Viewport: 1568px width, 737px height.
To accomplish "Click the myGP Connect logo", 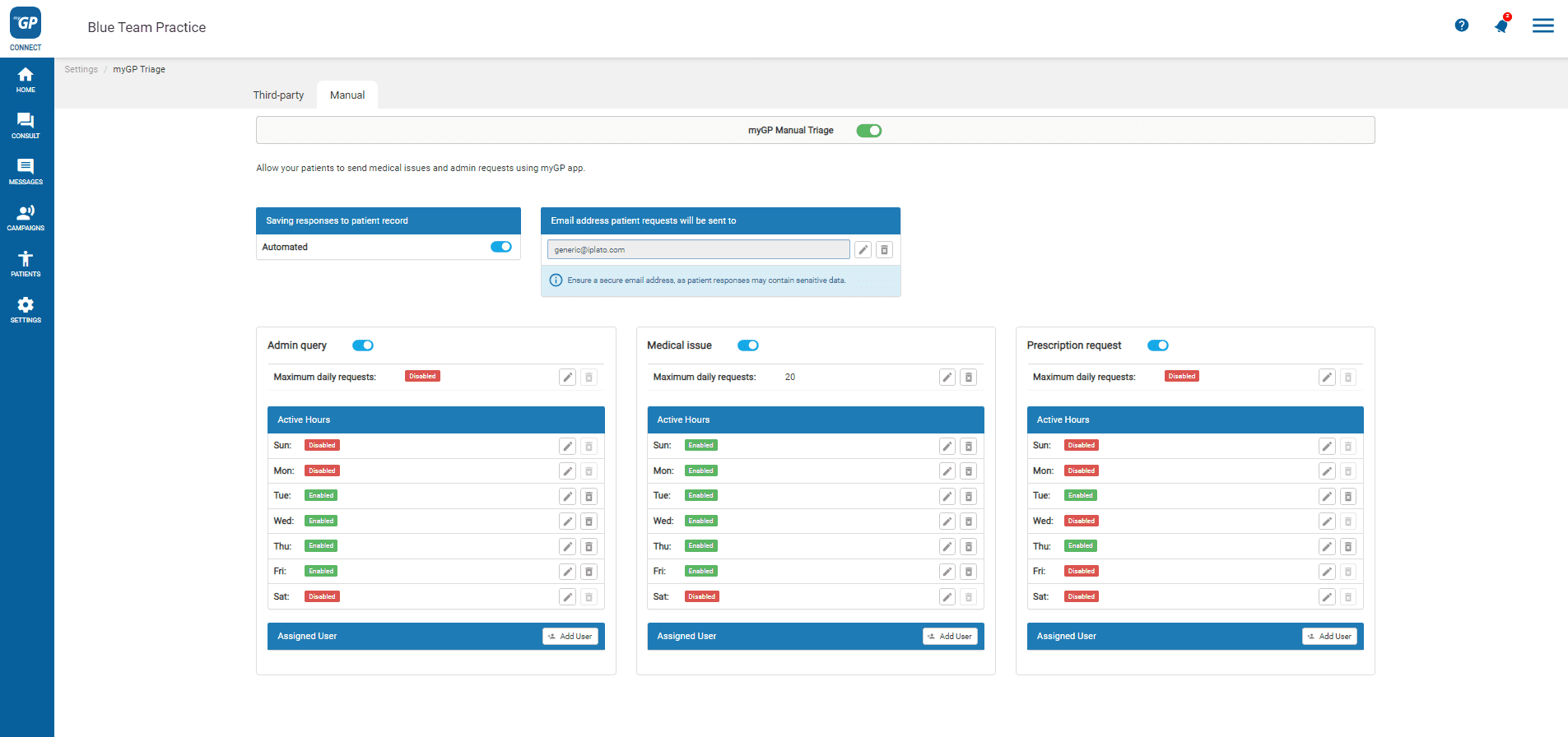I will 26,28.
